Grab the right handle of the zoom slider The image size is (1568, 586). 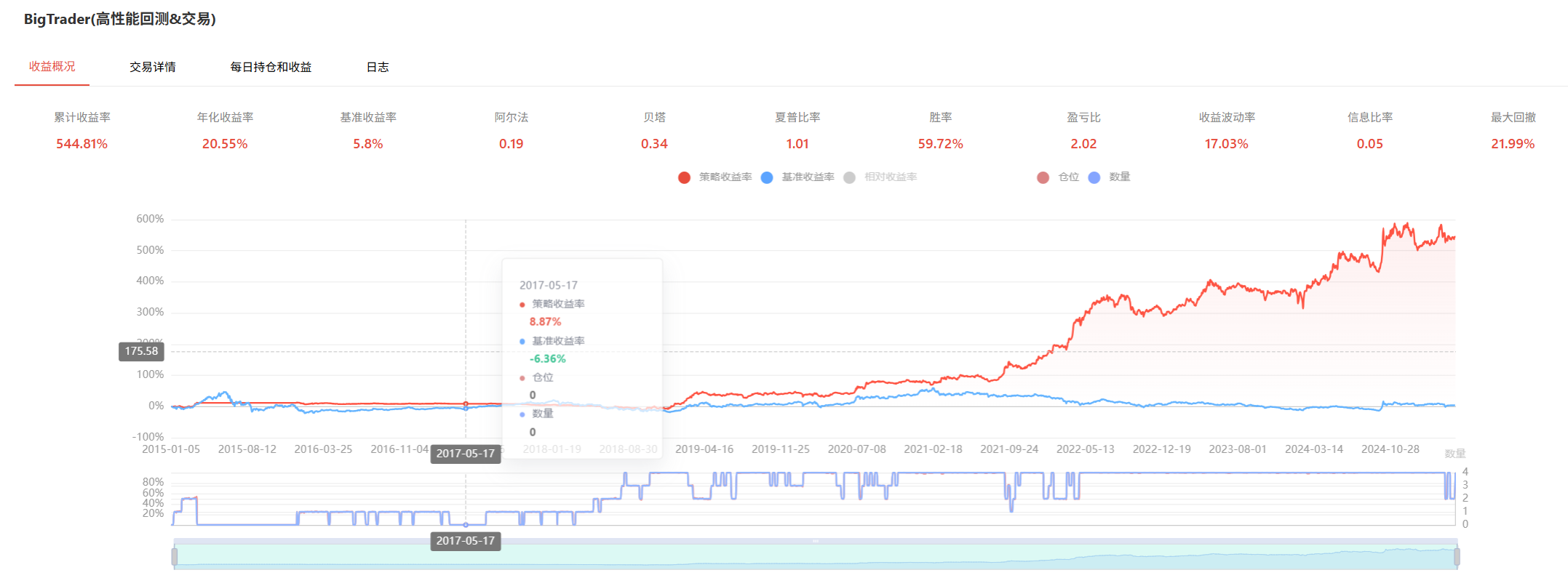click(1457, 557)
